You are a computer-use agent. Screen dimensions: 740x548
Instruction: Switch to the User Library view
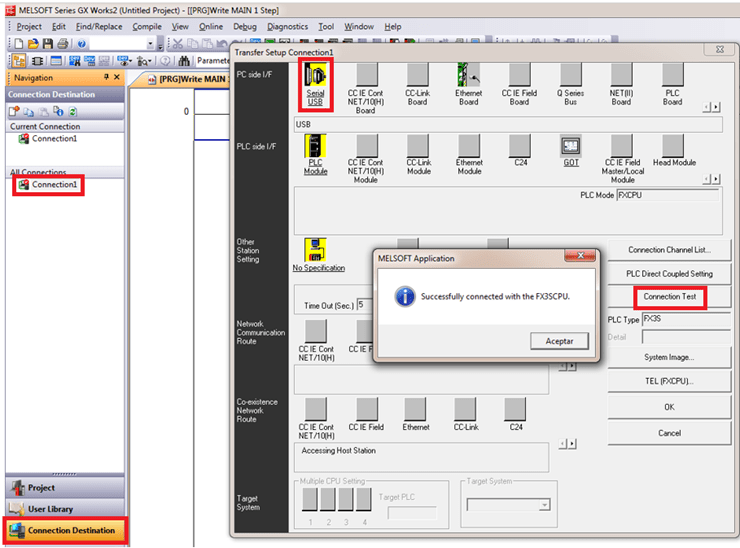click(65, 509)
